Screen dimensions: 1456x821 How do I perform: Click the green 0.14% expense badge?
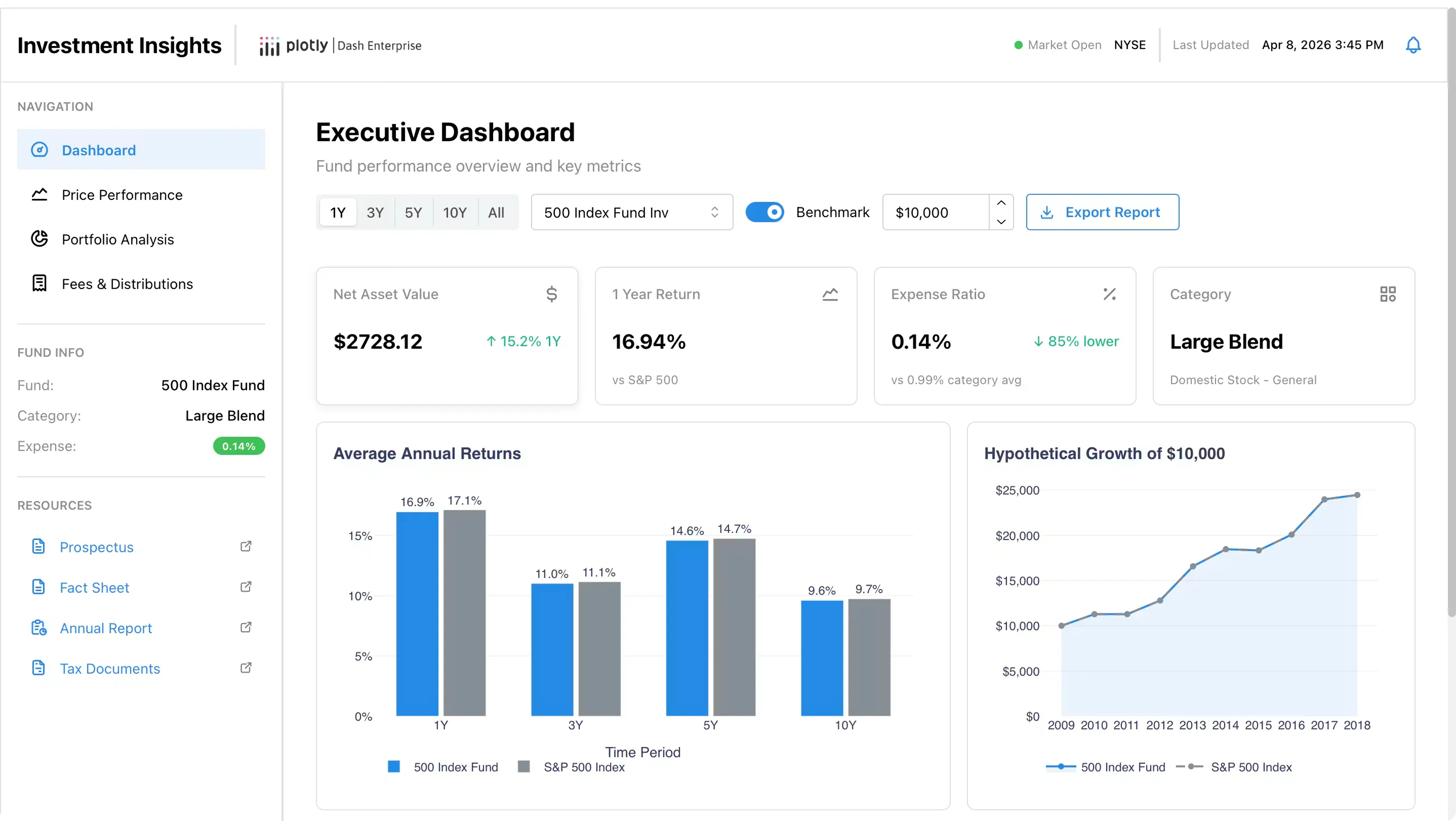click(238, 446)
